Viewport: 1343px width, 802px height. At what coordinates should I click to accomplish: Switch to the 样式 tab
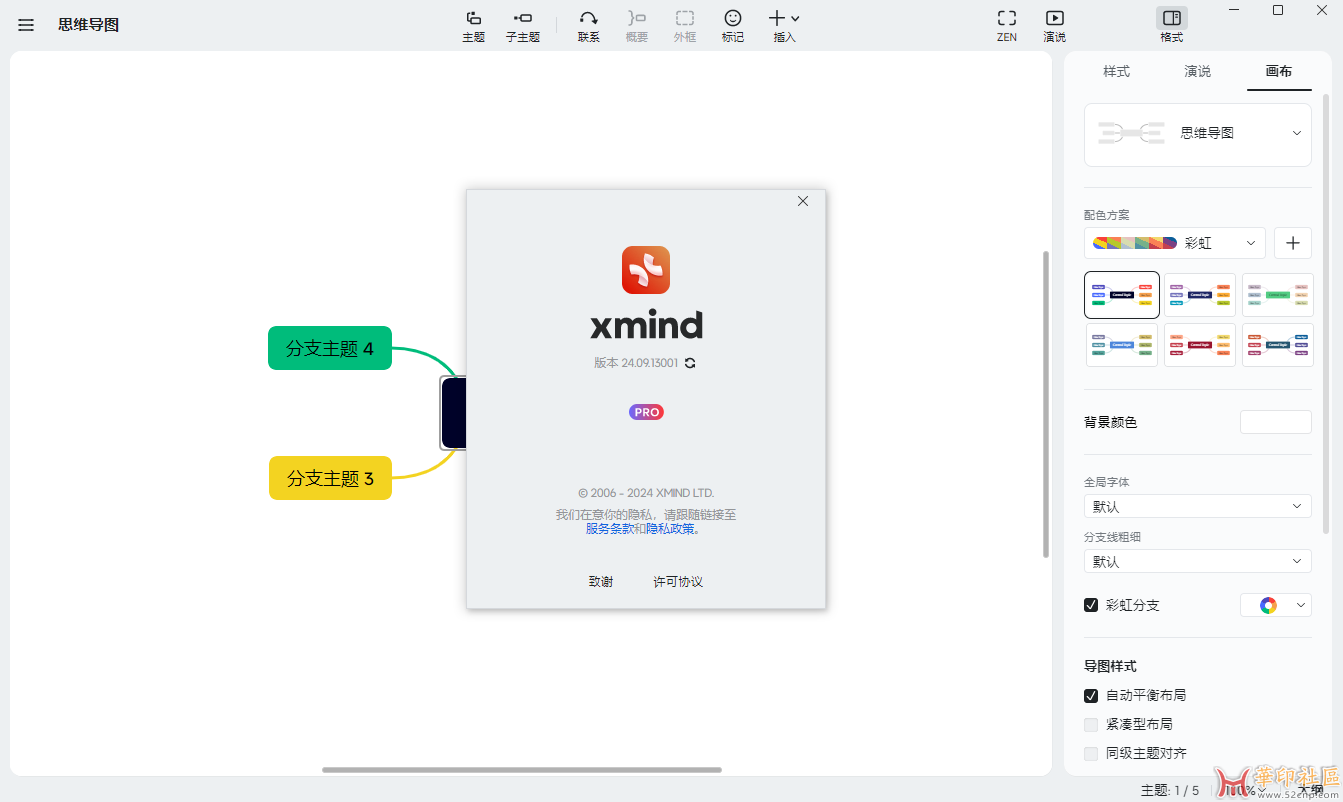tap(1117, 71)
